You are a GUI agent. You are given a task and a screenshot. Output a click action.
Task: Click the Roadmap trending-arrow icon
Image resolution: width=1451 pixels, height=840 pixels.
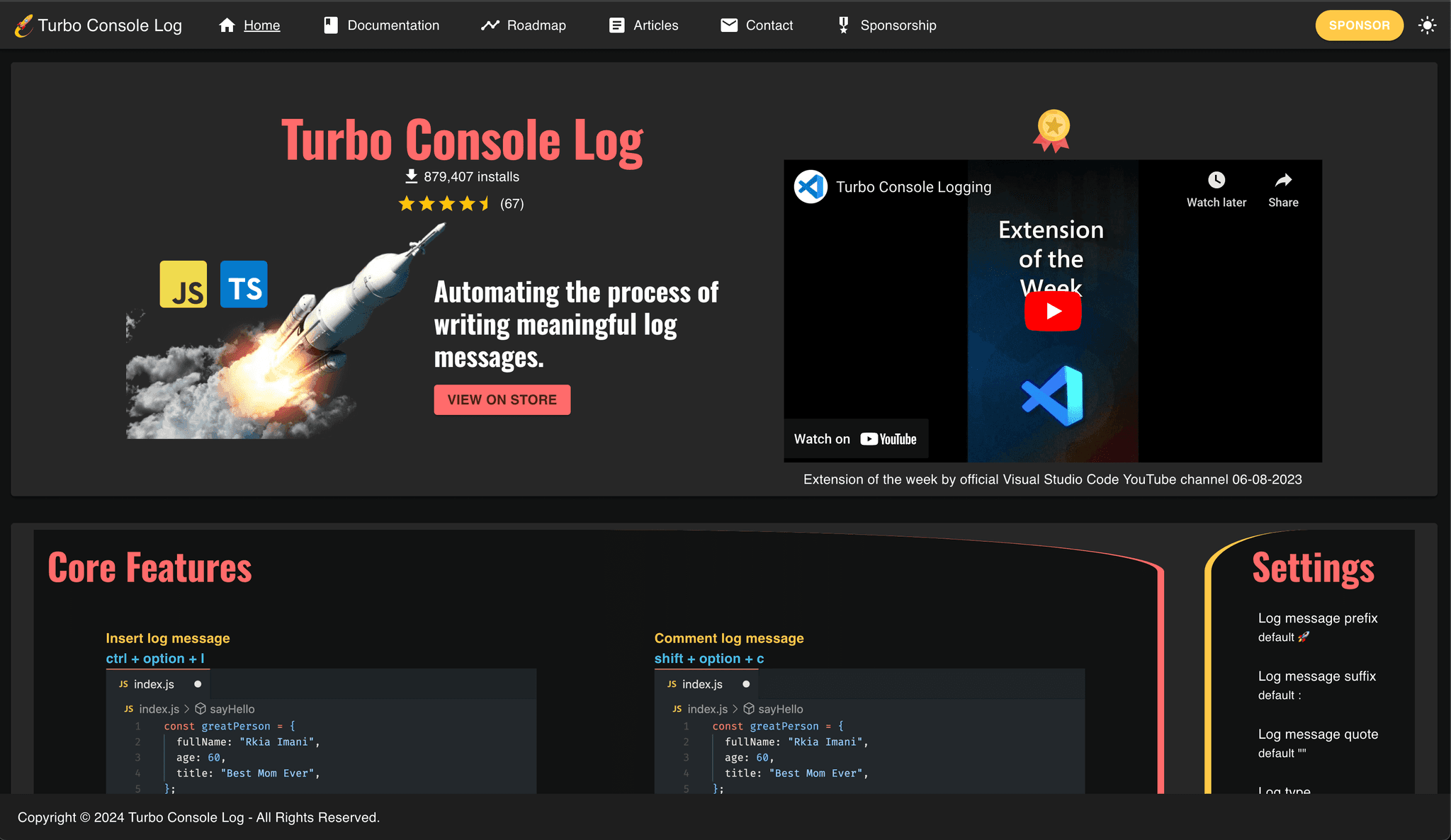pyautogui.click(x=490, y=25)
